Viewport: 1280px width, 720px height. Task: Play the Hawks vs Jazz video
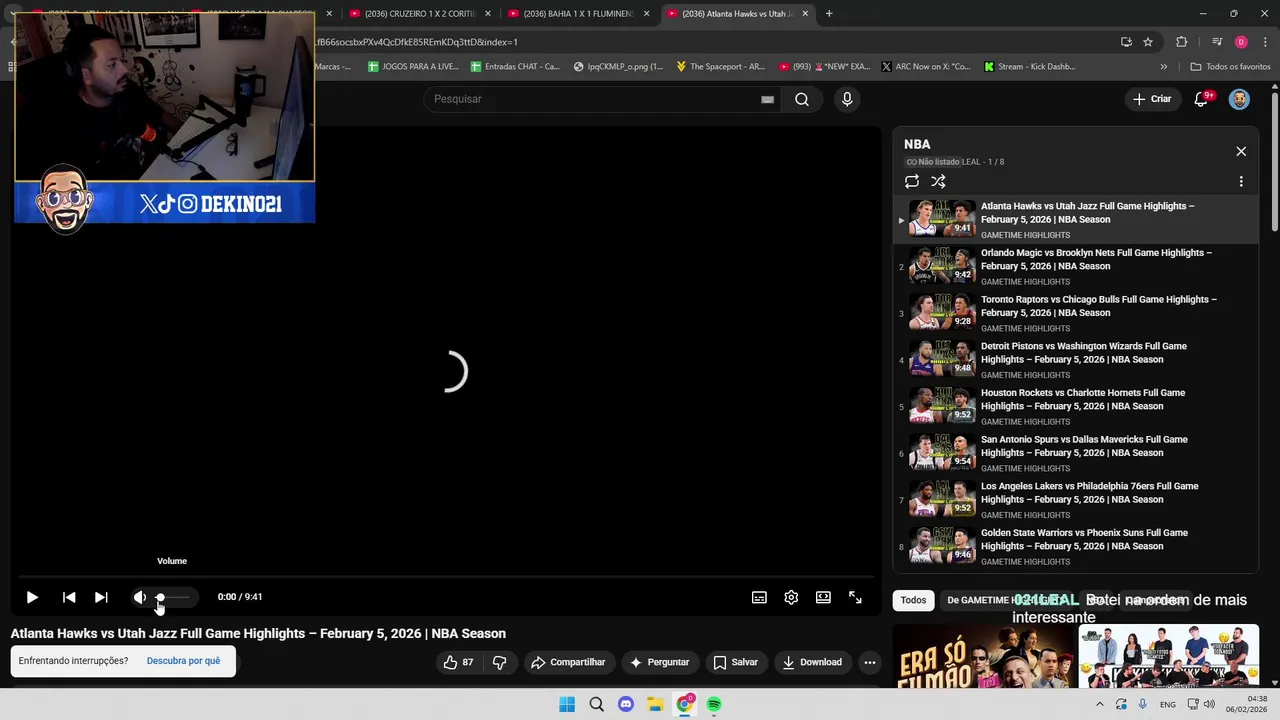[x=32, y=597]
